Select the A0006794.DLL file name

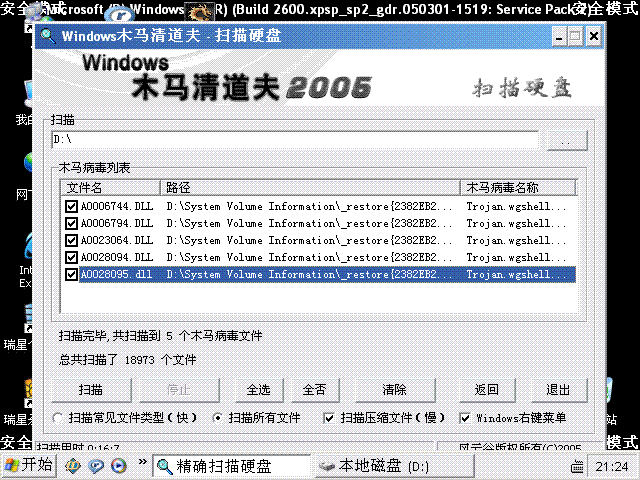117,224
